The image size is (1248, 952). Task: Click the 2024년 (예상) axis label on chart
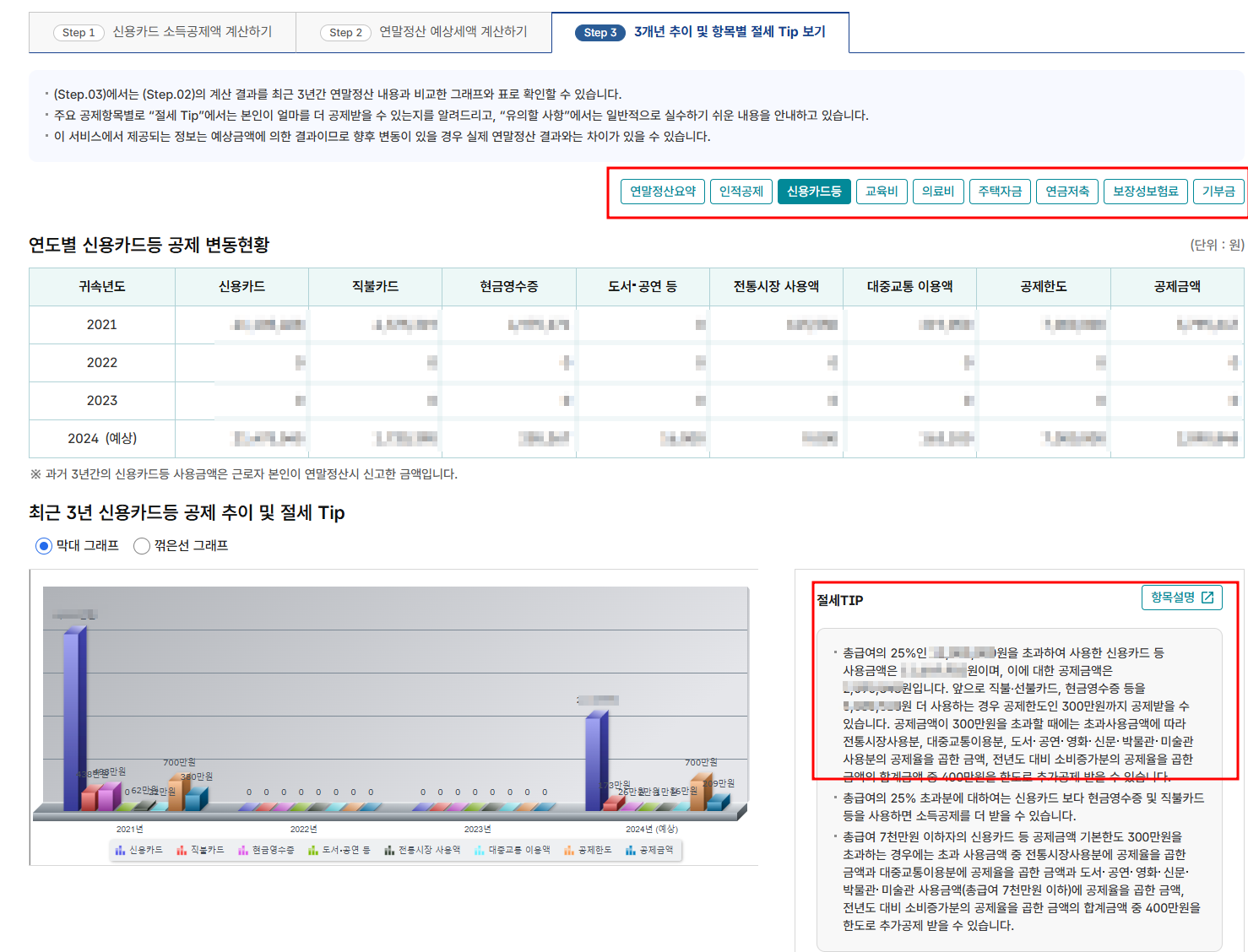(651, 830)
